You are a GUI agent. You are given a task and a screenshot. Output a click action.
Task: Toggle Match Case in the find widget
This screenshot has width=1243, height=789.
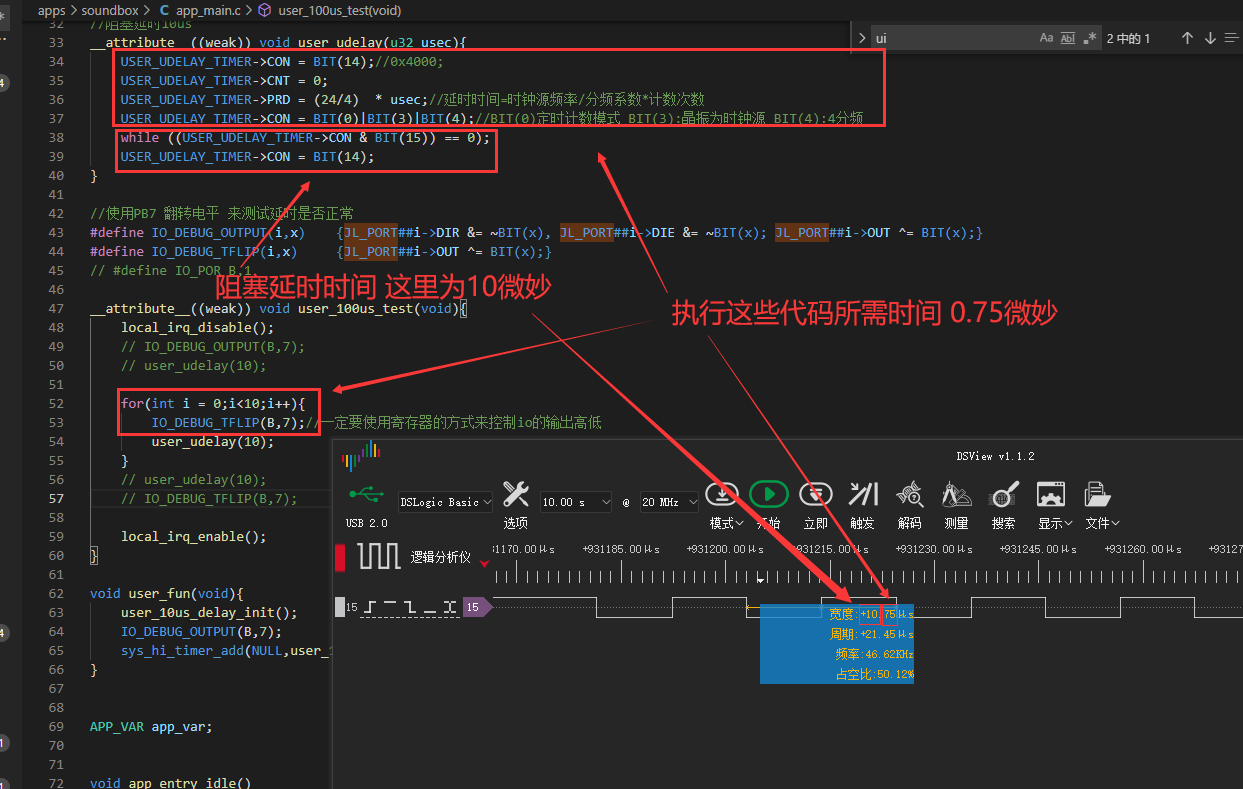point(1046,38)
